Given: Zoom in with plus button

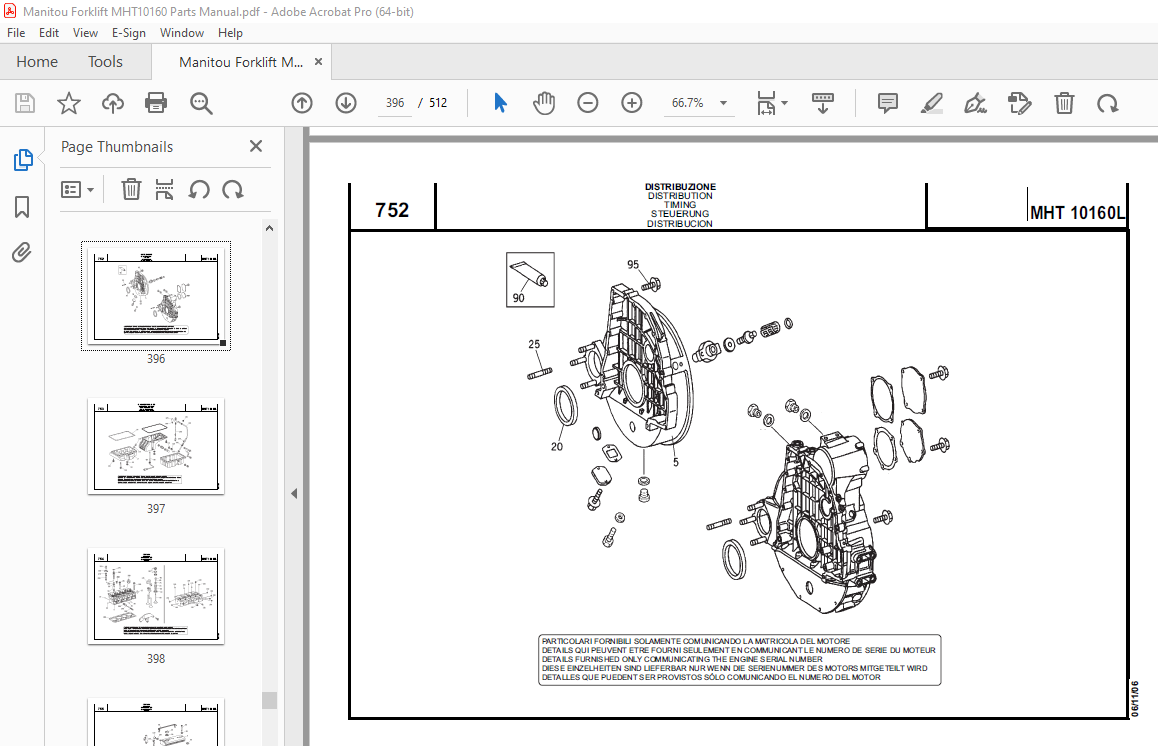Looking at the screenshot, I should tap(631, 103).
